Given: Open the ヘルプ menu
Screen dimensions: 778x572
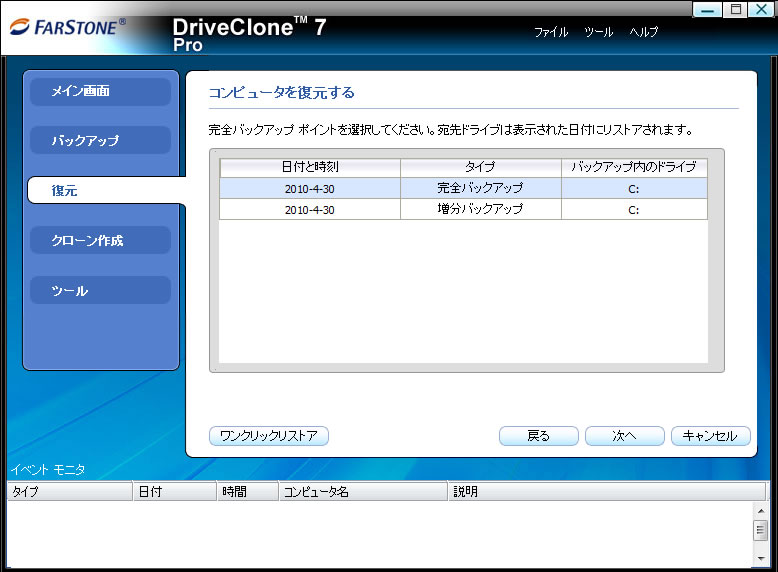Looking at the screenshot, I should coord(644,32).
